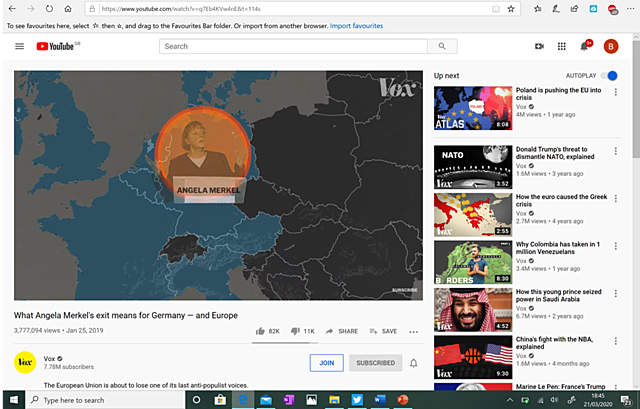Viewport: 640px width, 409px height.
Task: Like the video thumbs up
Action: click(x=260, y=331)
